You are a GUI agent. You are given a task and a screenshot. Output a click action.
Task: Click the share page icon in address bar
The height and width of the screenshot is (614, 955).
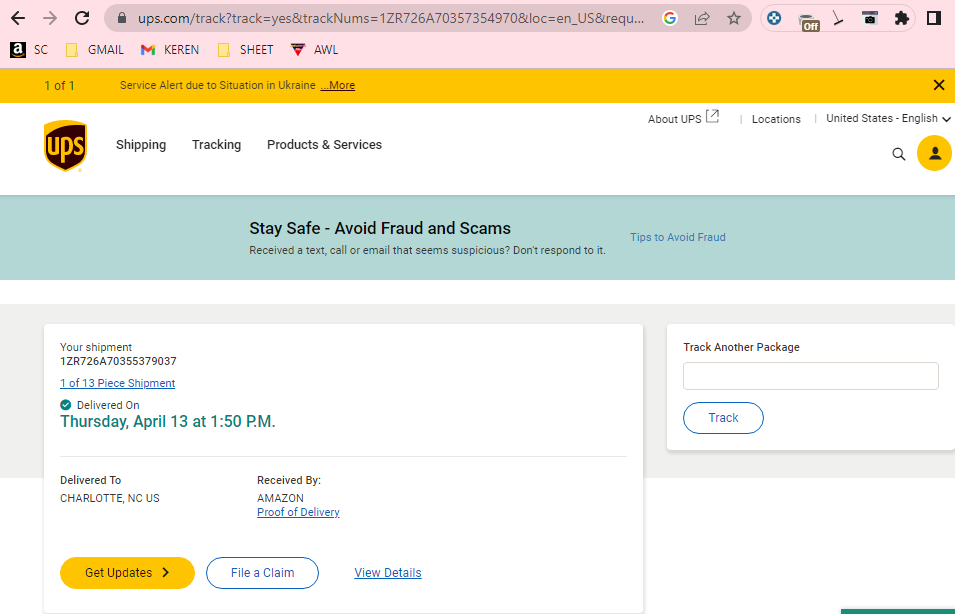click(702, 18)
